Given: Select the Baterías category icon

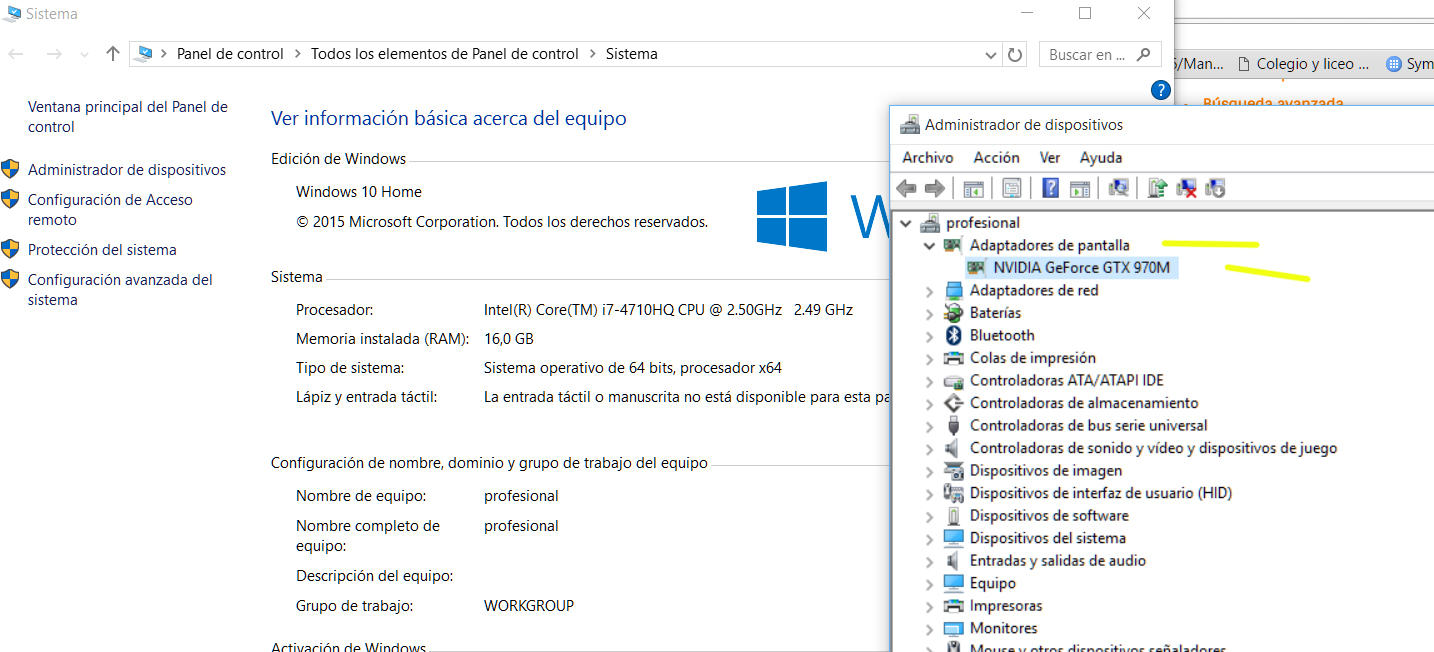Looking at the screenshot, I should 954,313.
